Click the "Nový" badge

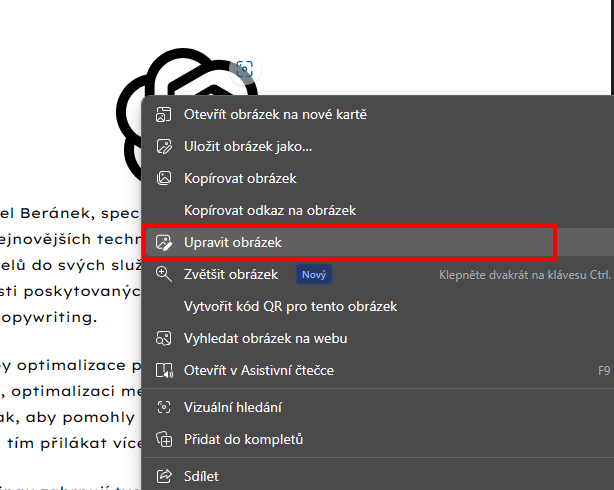point(313,274)
